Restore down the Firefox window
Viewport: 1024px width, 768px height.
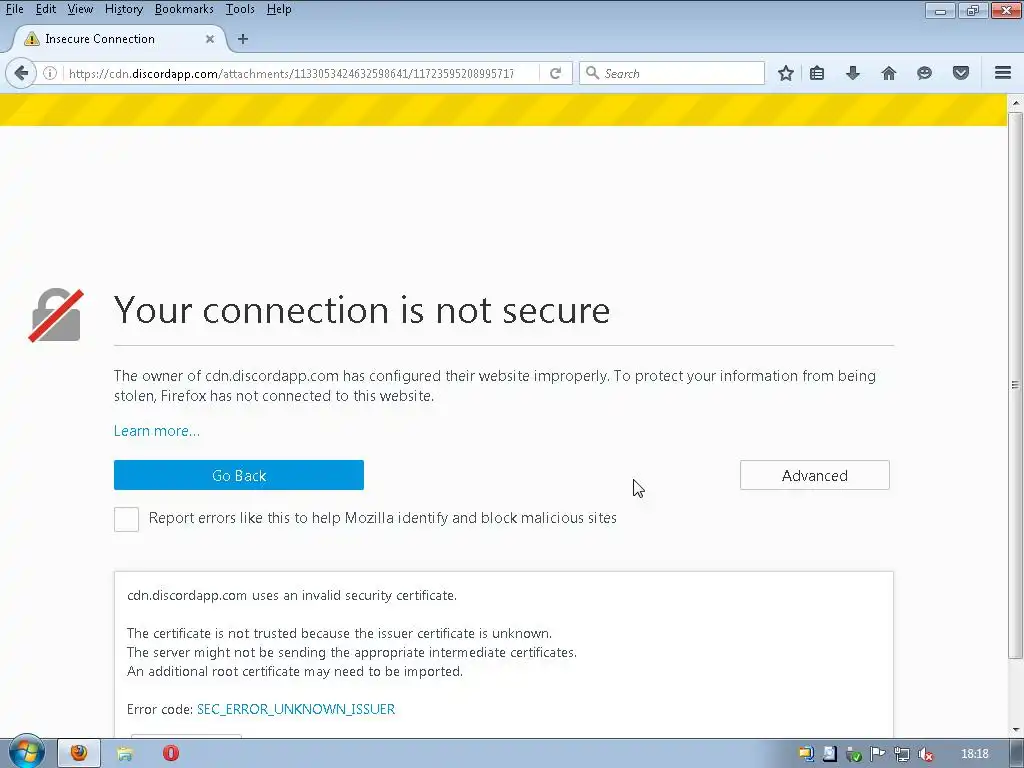tap(972, 10)
